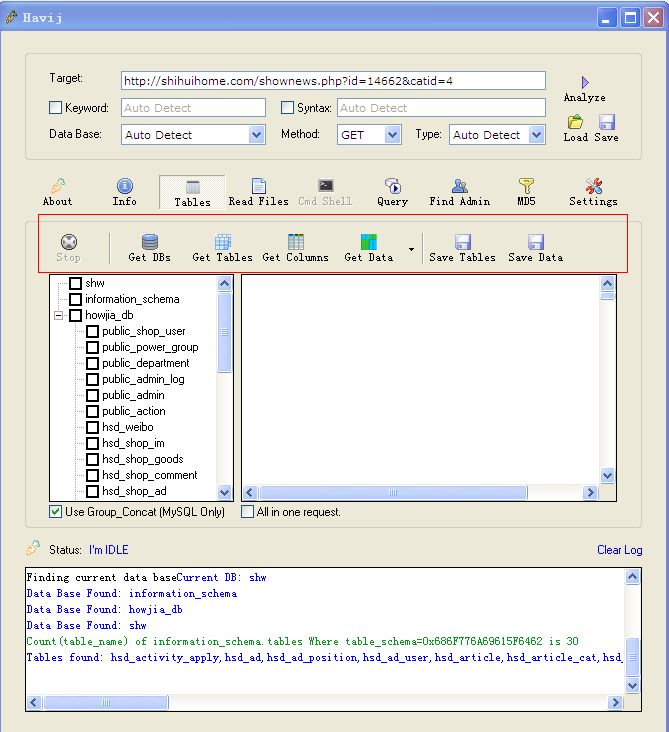Open the Method GET dropdown
669x732 pixels.
(x=392, y=135)
